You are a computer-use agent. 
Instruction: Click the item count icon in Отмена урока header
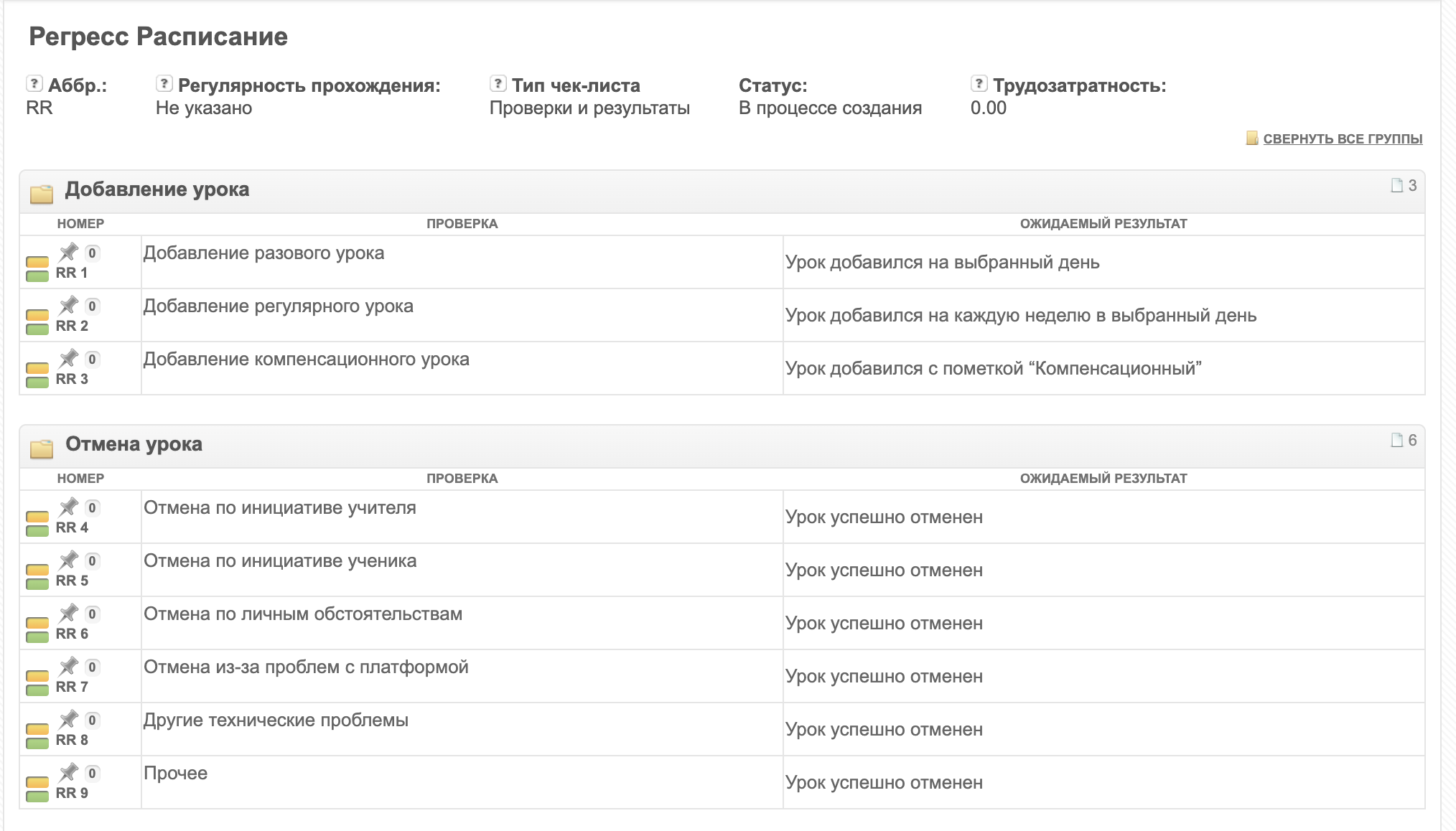(x=1396, y=440)
